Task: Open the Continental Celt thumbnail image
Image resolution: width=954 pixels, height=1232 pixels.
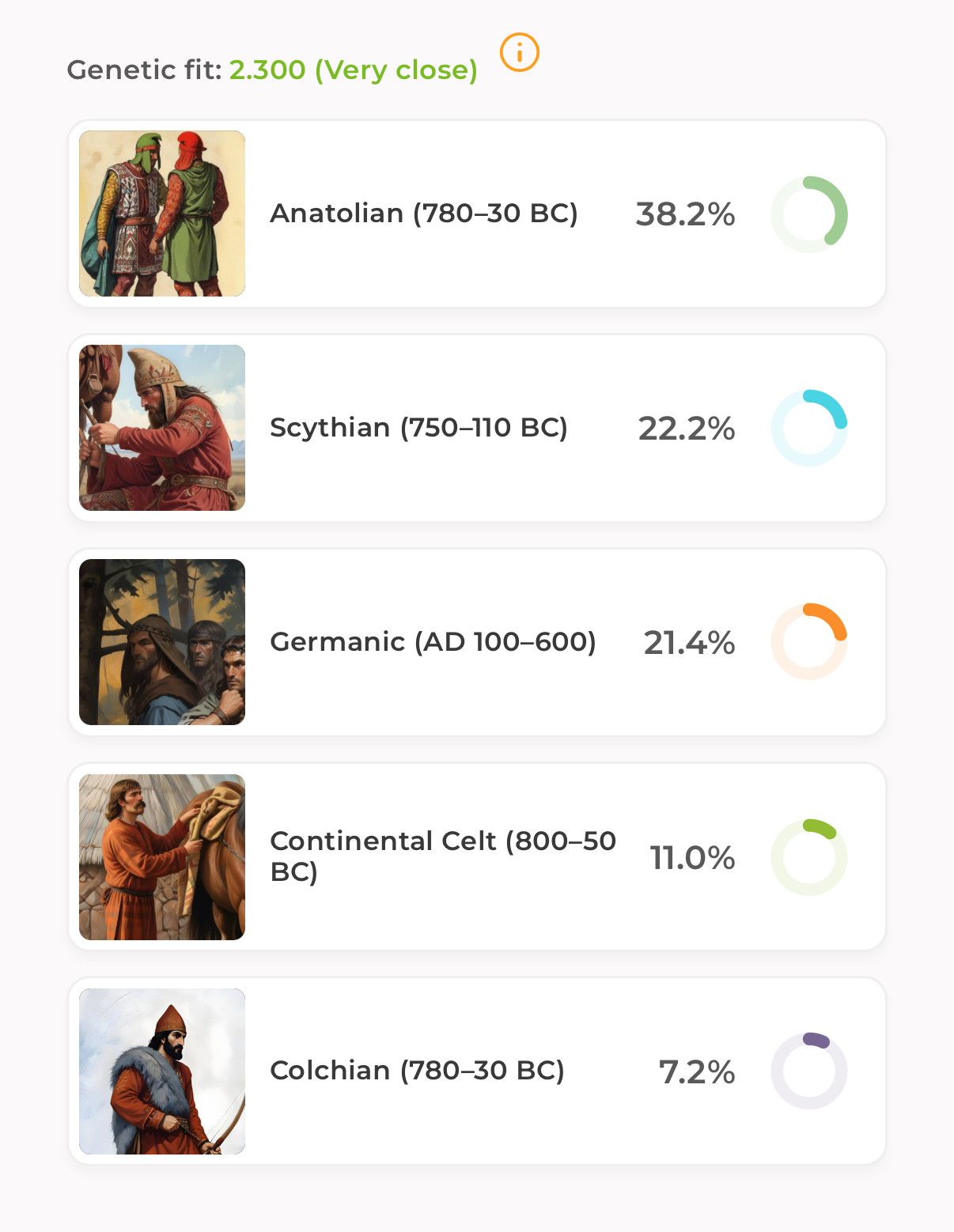Action: (x=162, y=857)
